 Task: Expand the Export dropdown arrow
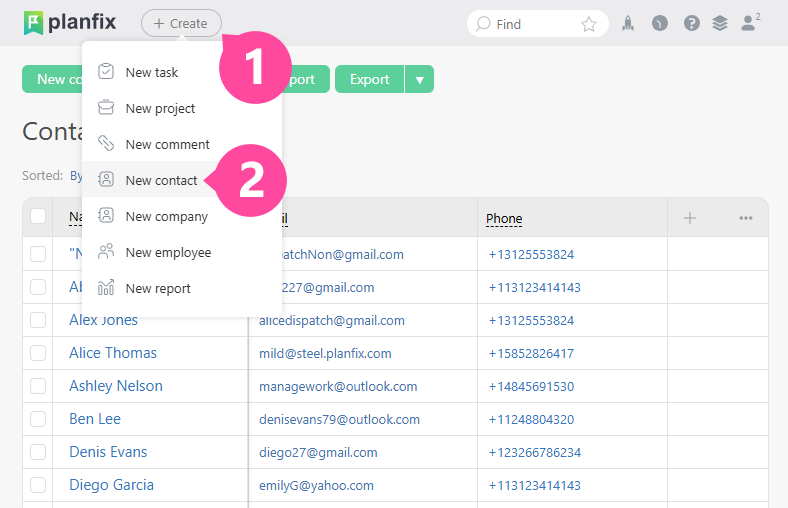[419, 80]
